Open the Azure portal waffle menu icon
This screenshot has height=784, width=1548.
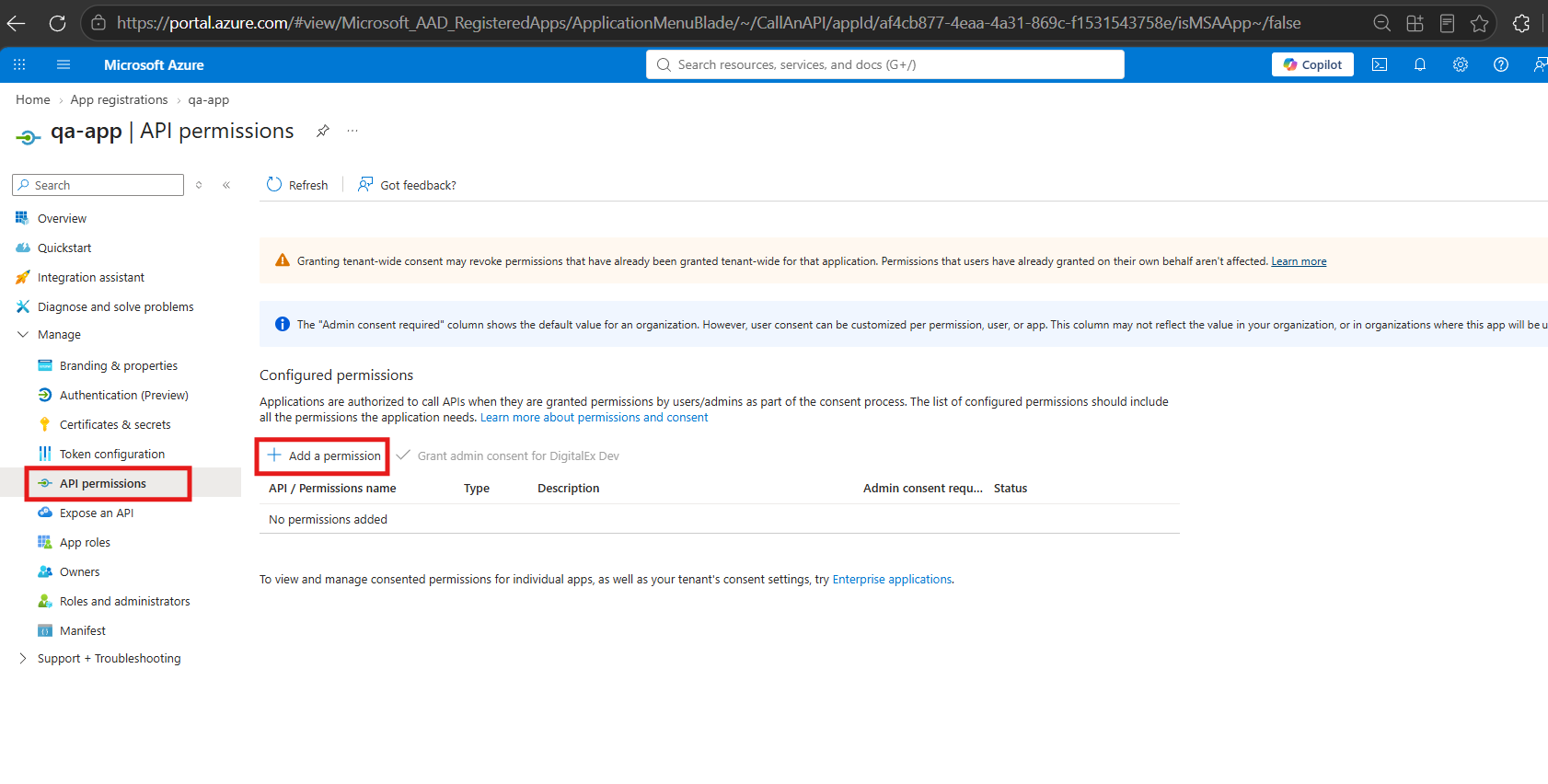click(19, 64)
